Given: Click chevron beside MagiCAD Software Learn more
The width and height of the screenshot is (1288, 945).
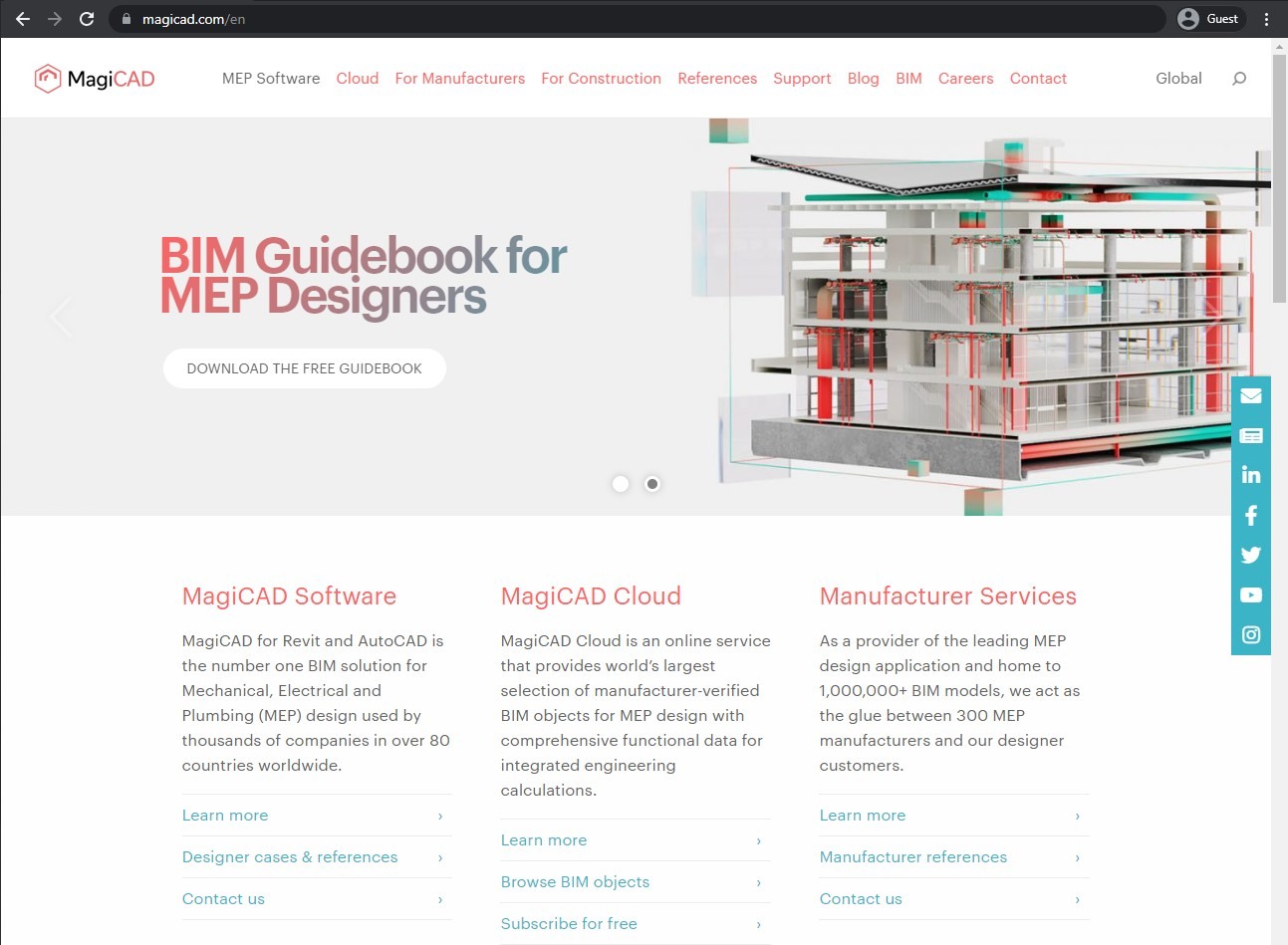Looking at the screenshot, I should click(440, 816).
